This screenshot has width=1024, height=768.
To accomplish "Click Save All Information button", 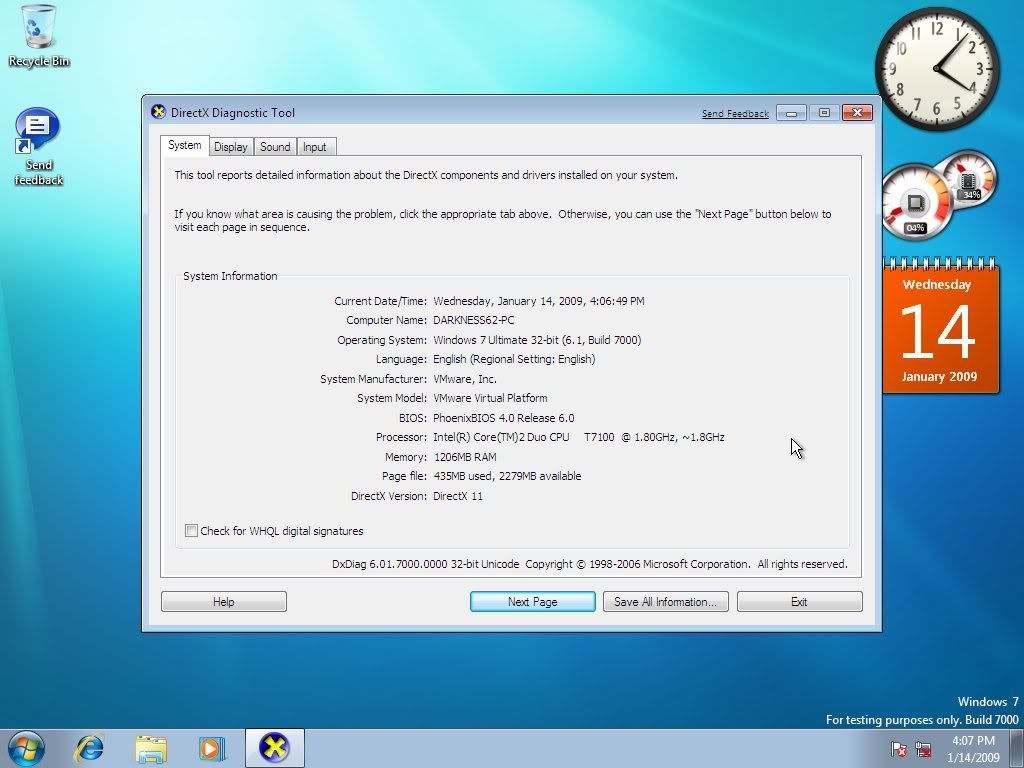I will [665, 601].
